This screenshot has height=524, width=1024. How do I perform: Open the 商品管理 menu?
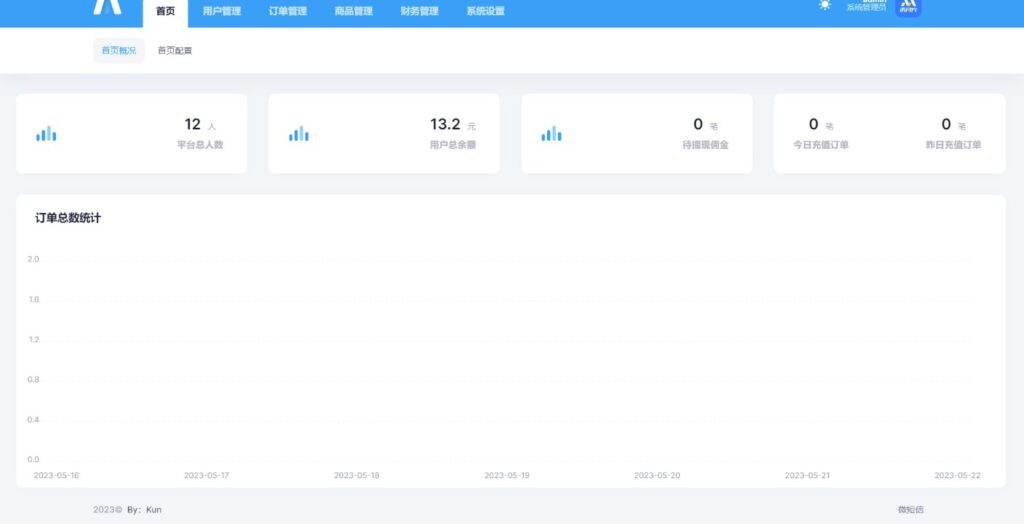pos(353,11)
